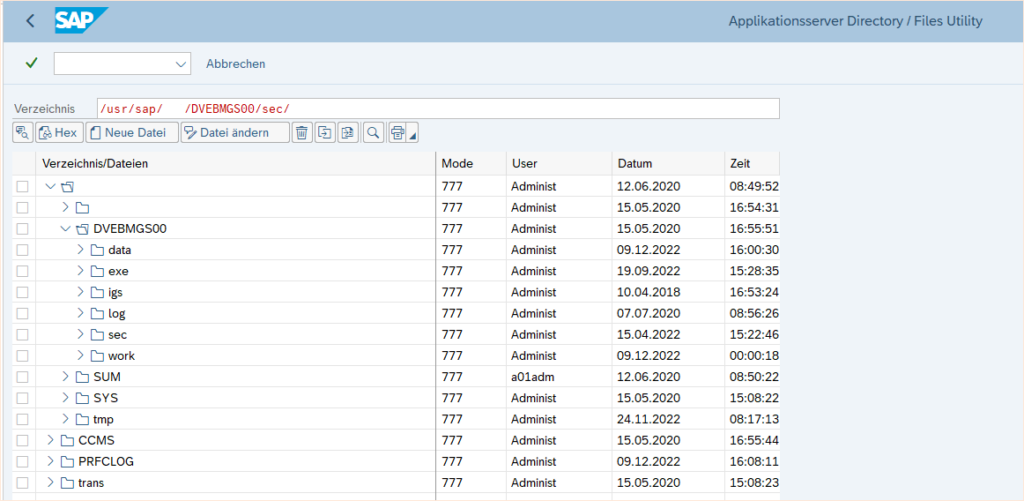Tick the checkbox for the CCMS row
Viewport: 1024px width, 501px height.
(x=22, y=440)
